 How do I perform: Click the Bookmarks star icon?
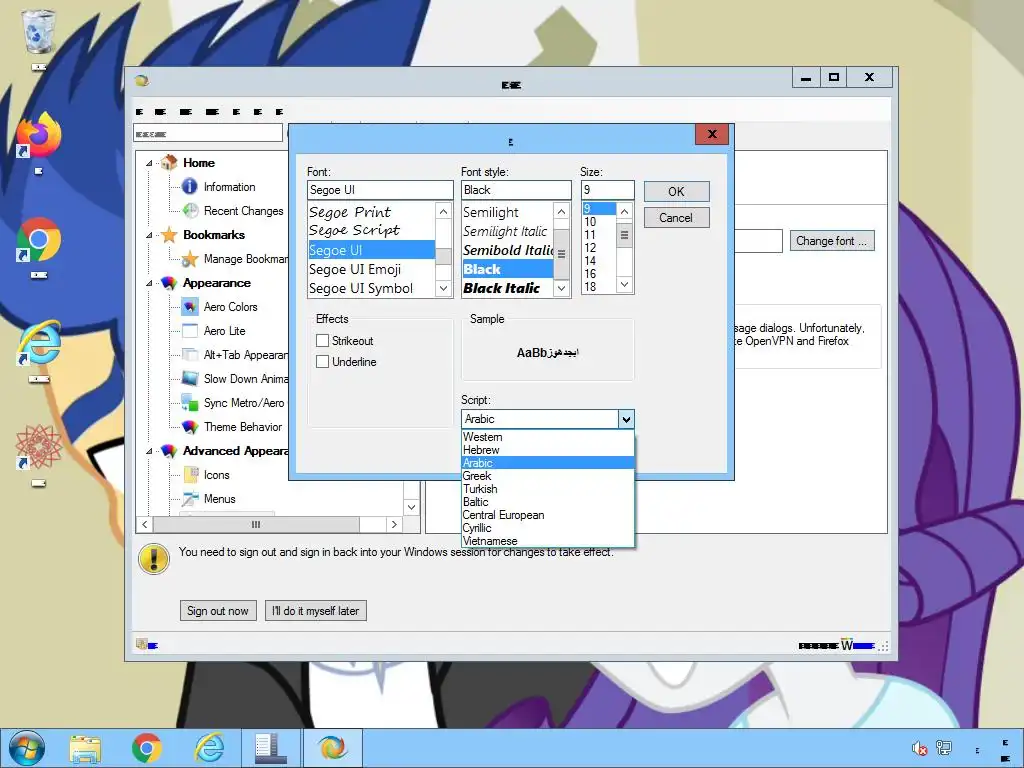[169, 235]
